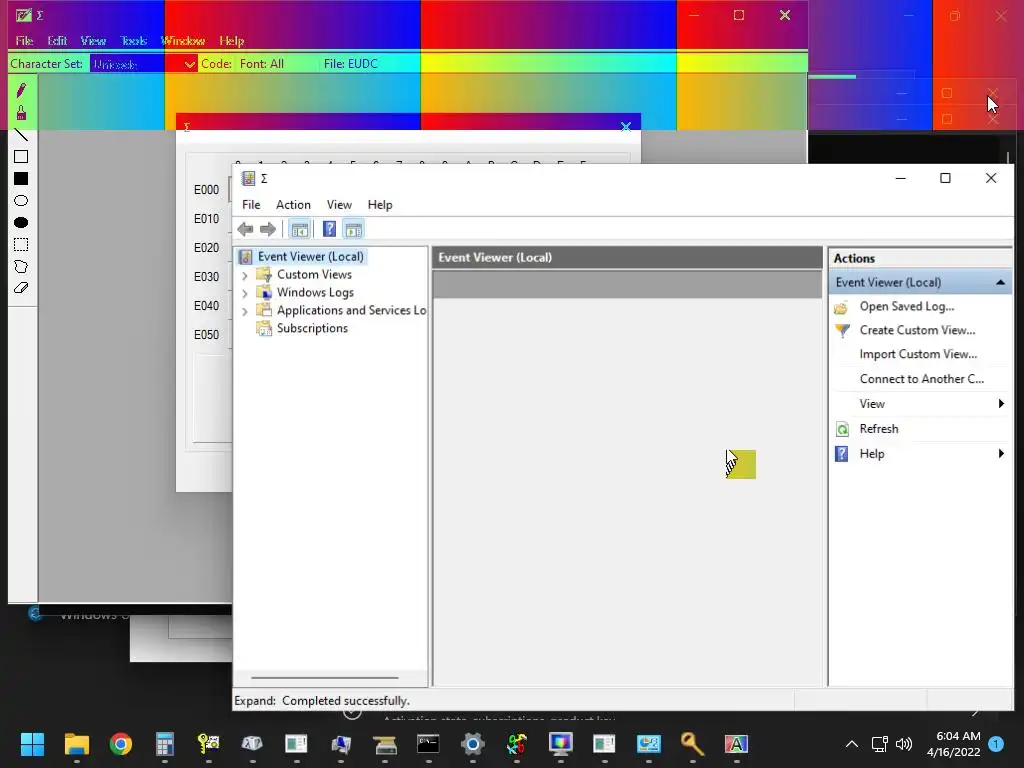Screen dimensions: 1024x768
Task: Click the 'Expand: Completed successfully.' status text
Action: pyautogui.click(x=322, y=701)
